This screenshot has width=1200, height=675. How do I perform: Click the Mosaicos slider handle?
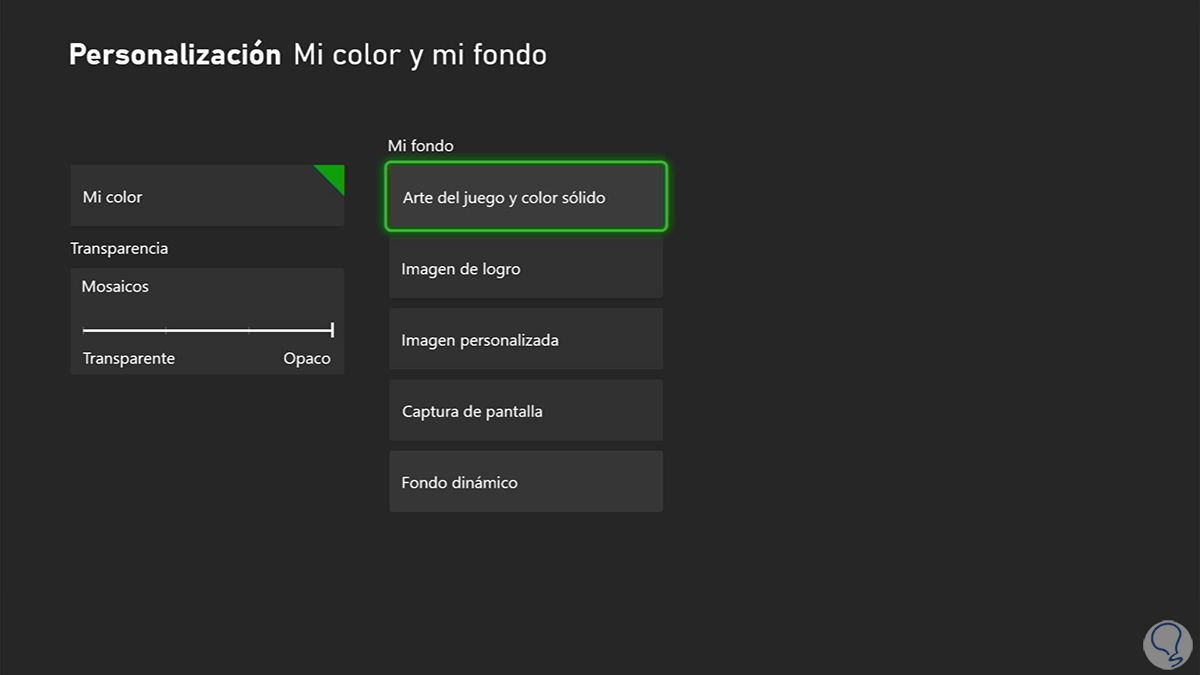tap(332, 329)
